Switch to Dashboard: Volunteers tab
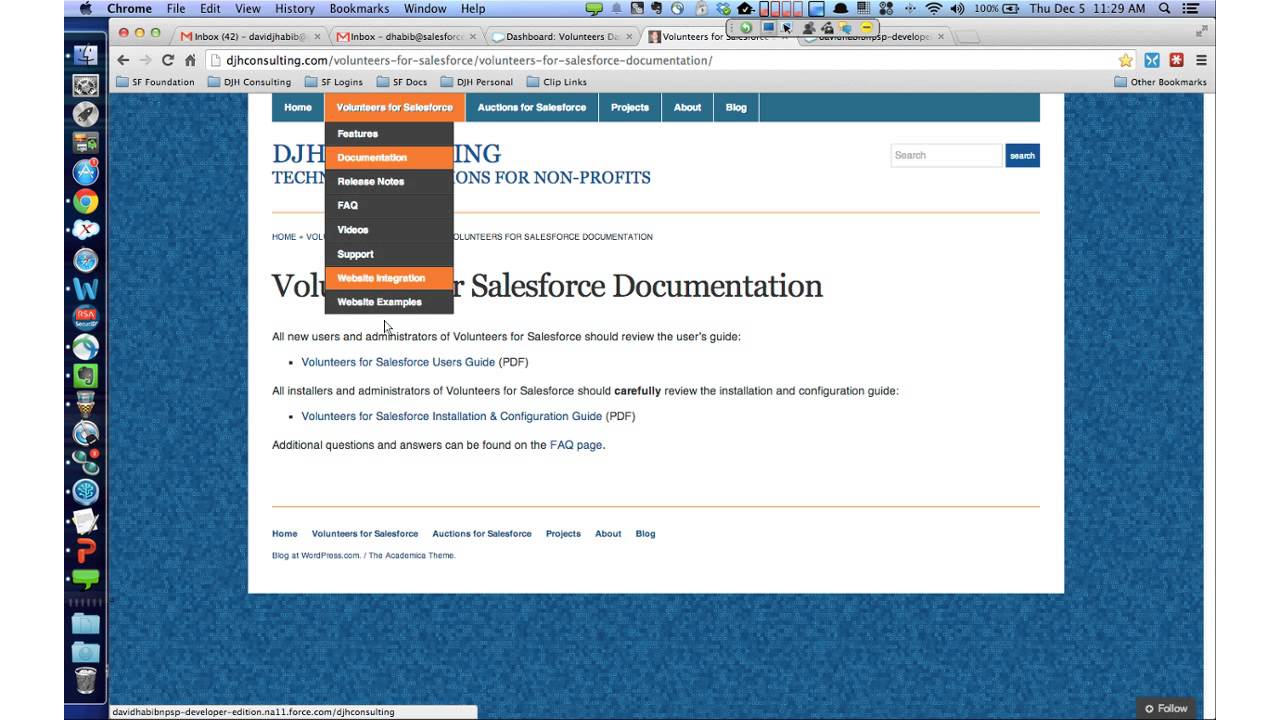Viewport: 1280px width, 720px height. pyautogui.click(x=561, y=36)
